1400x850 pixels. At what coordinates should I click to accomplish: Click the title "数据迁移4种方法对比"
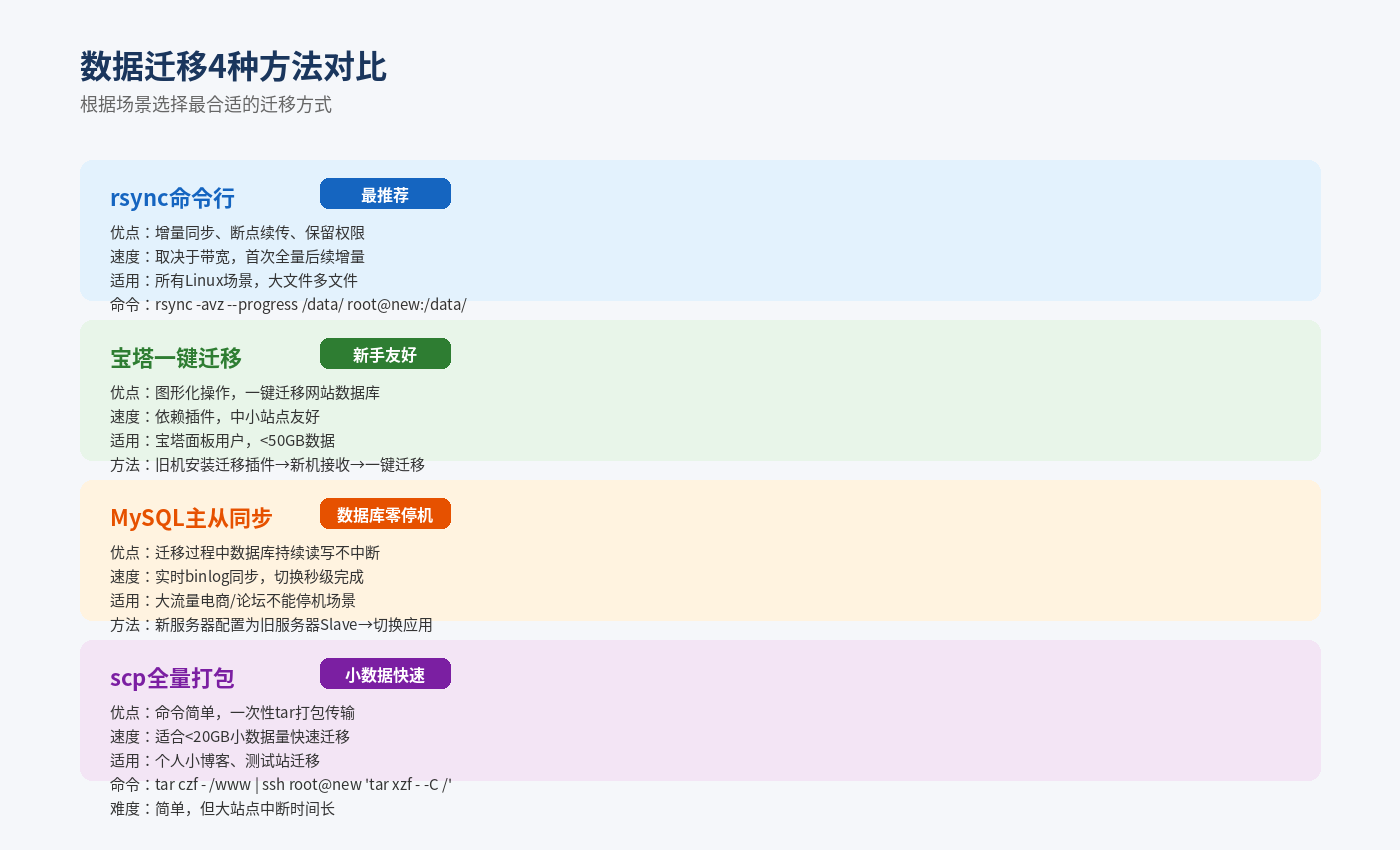point(233,67)
